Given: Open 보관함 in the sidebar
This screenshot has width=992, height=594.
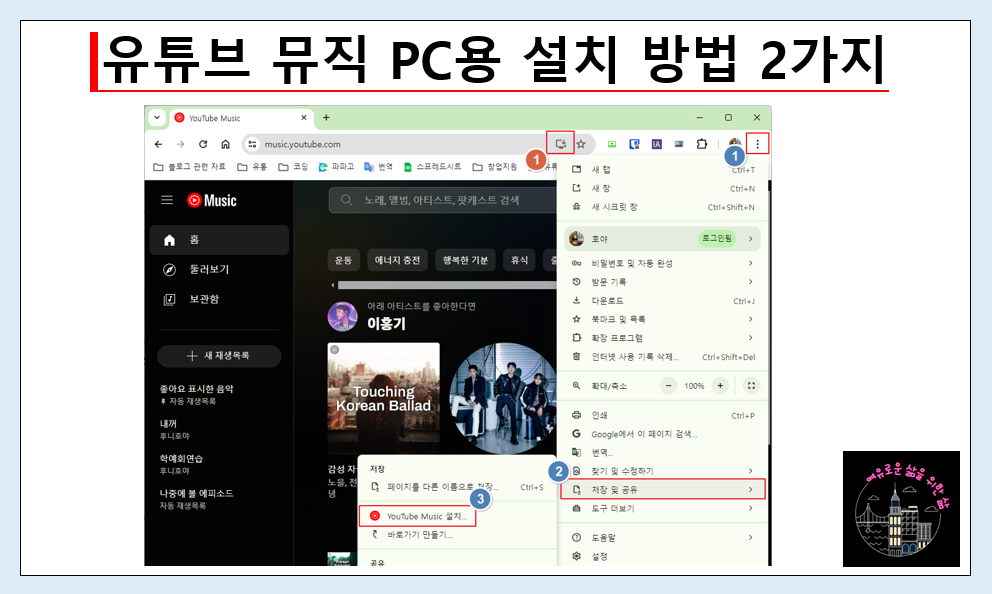Looking at the screenshot, I should pyautogui.click(x=220, y=299).
